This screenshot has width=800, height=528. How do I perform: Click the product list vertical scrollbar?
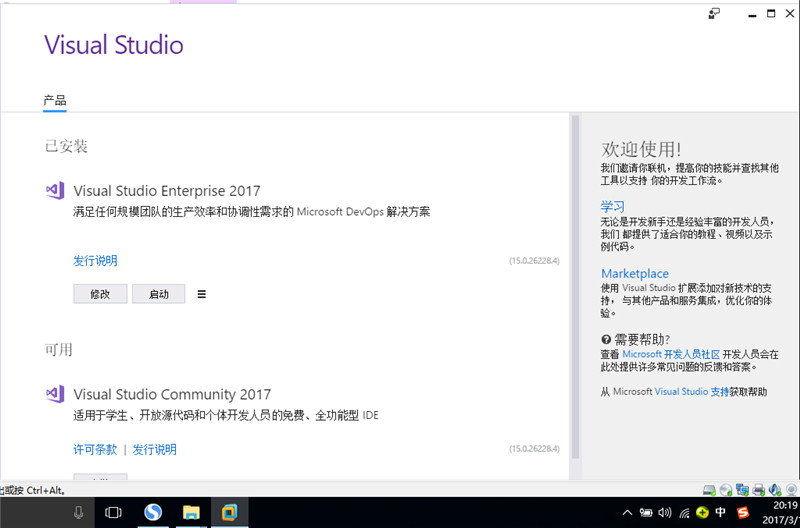click(x=576, y=287)
